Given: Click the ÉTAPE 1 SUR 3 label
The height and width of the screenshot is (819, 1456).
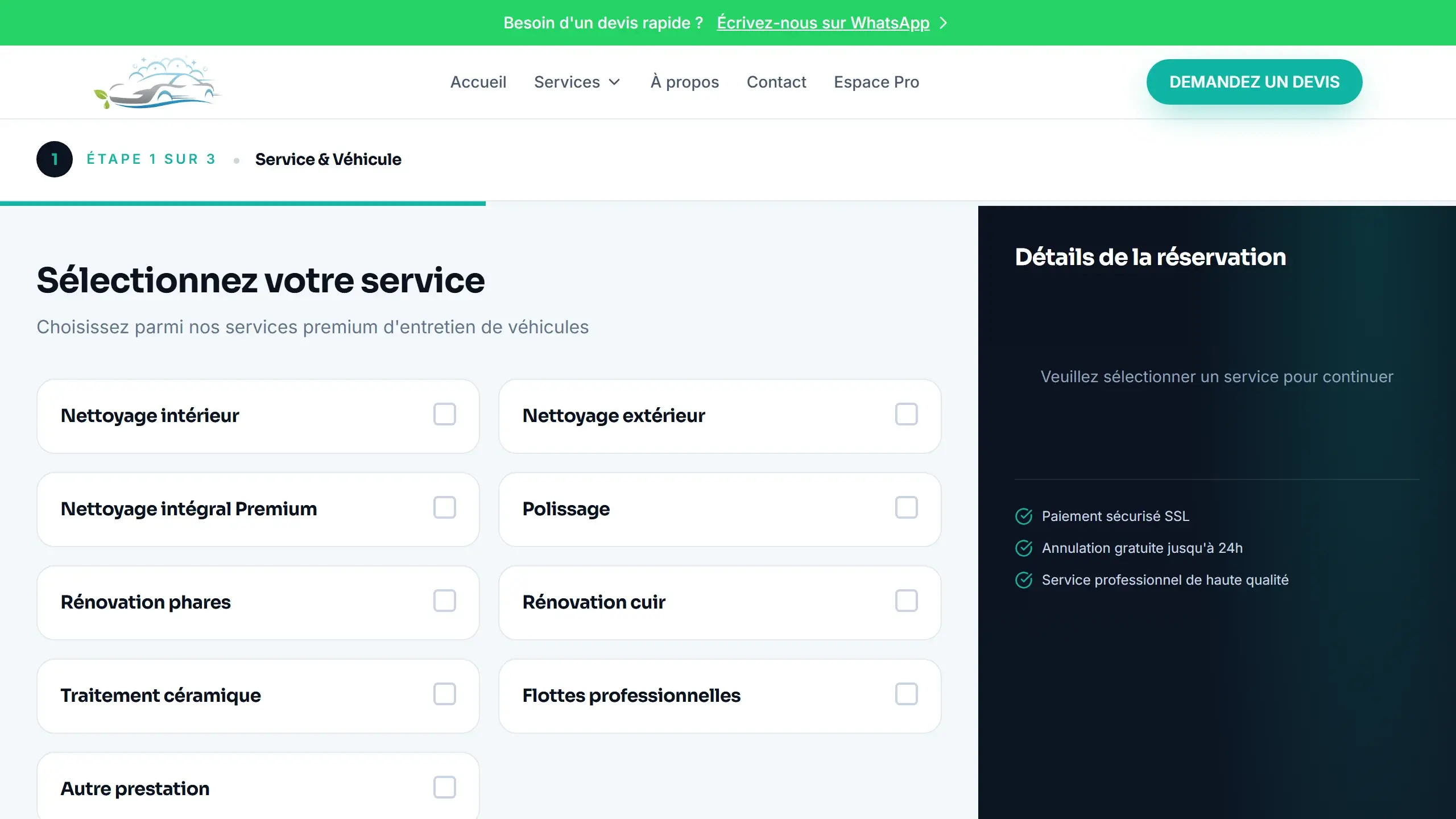Looking at the screenshot, I should [x=151, y=159].
